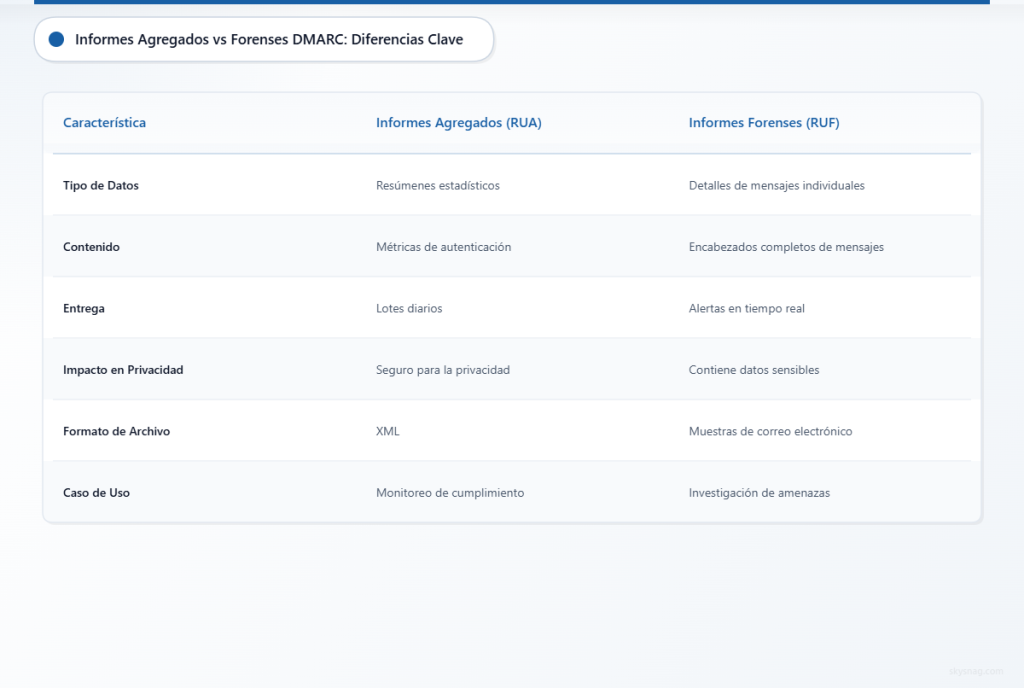Click the blue circle icon beside the title
Image resolution: width=1024 pixels, height=688 pixels.
click(56, 39)
